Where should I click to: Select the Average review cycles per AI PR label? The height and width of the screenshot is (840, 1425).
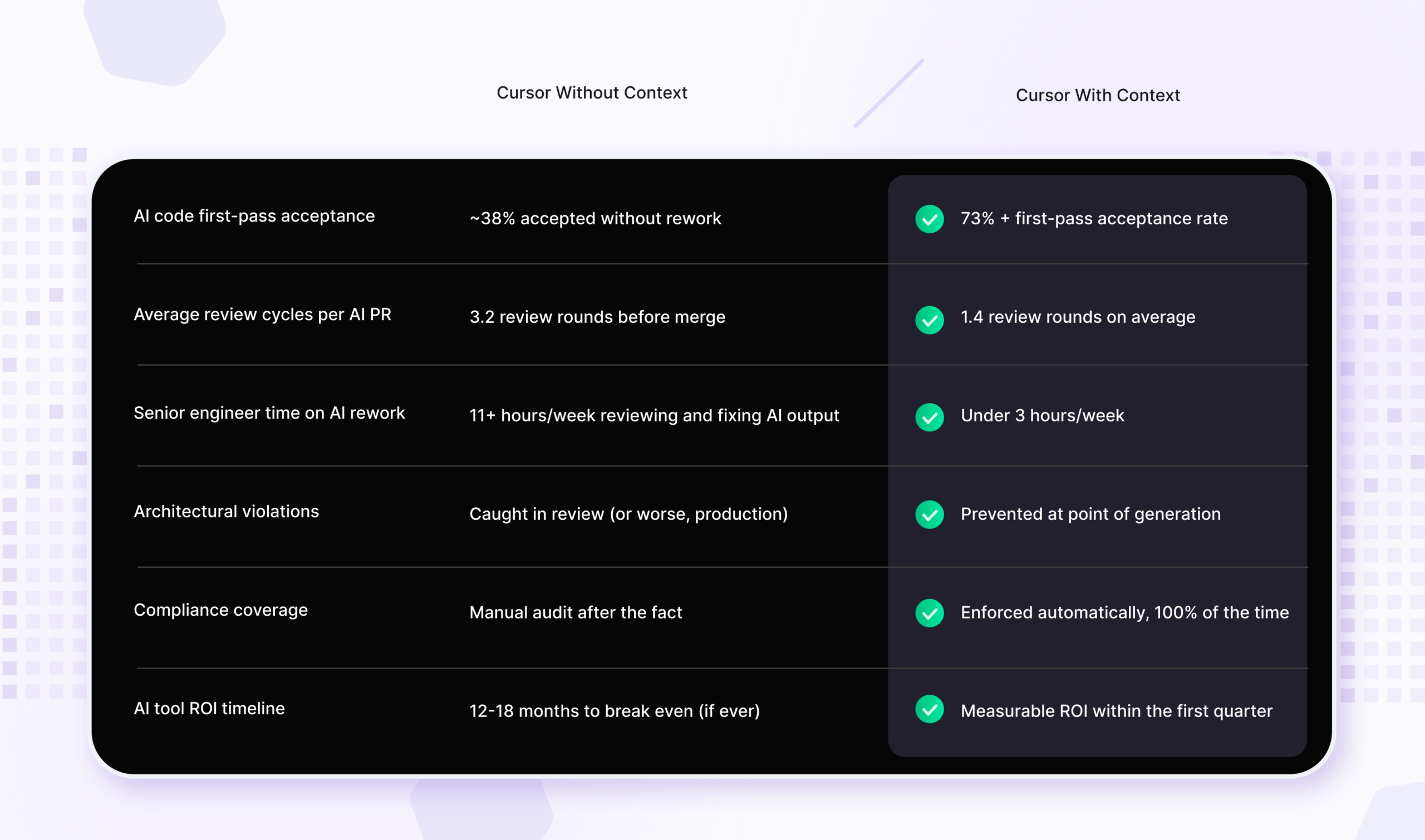pyautogui.click(x=262, y=315)
